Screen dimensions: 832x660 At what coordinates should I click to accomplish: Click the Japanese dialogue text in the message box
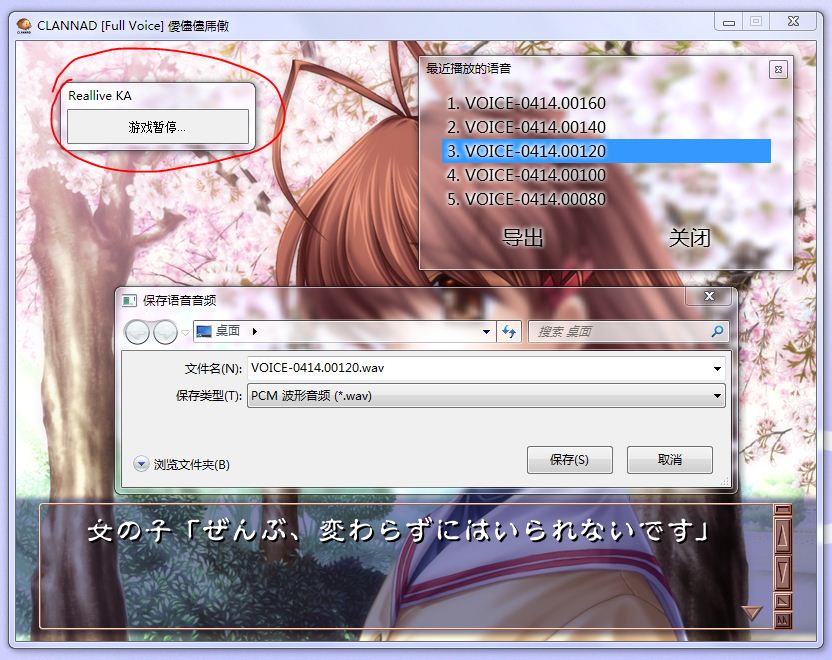[398, 531]
